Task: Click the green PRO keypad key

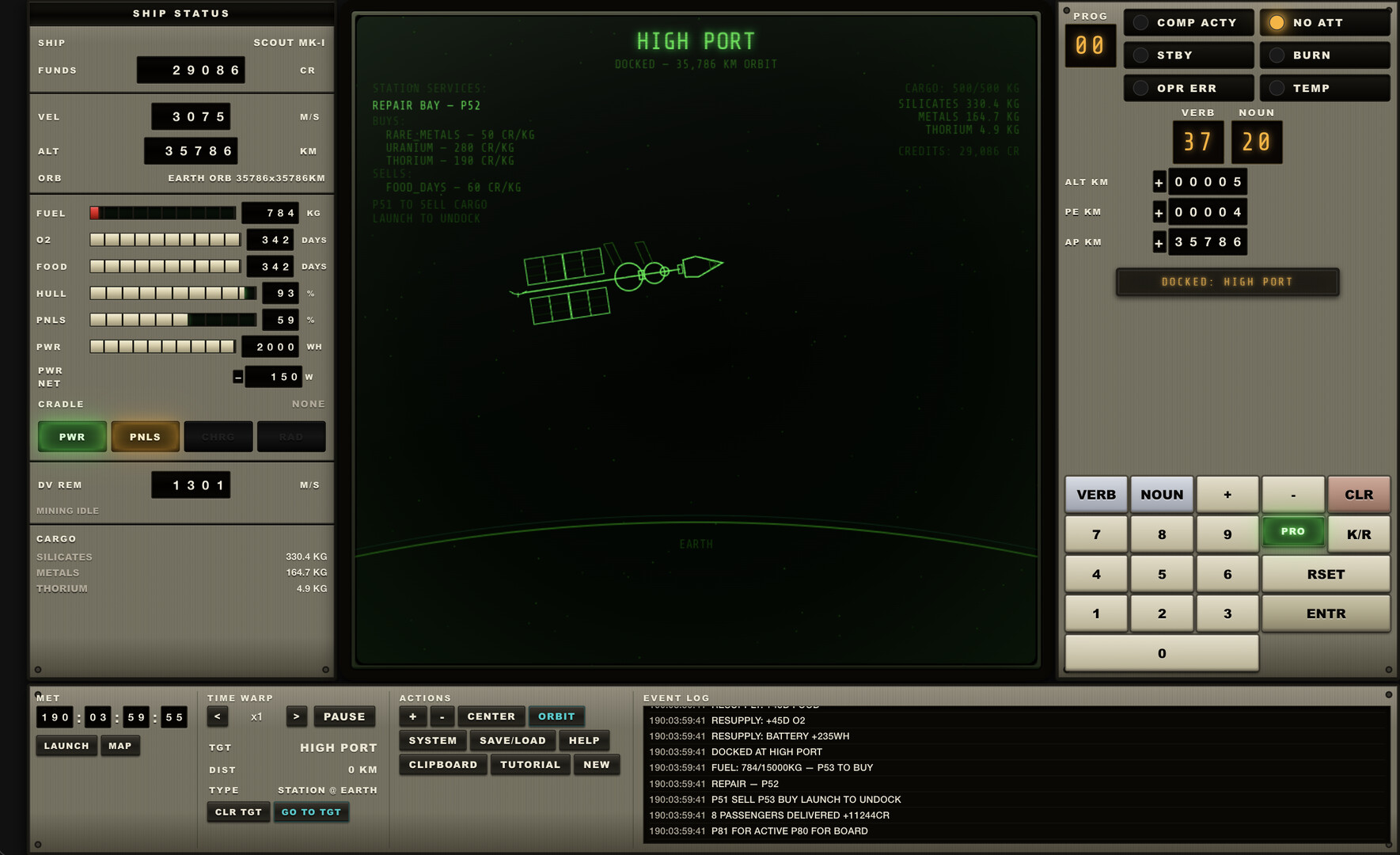Action: pyautogui.click(x=1292, y=532)
